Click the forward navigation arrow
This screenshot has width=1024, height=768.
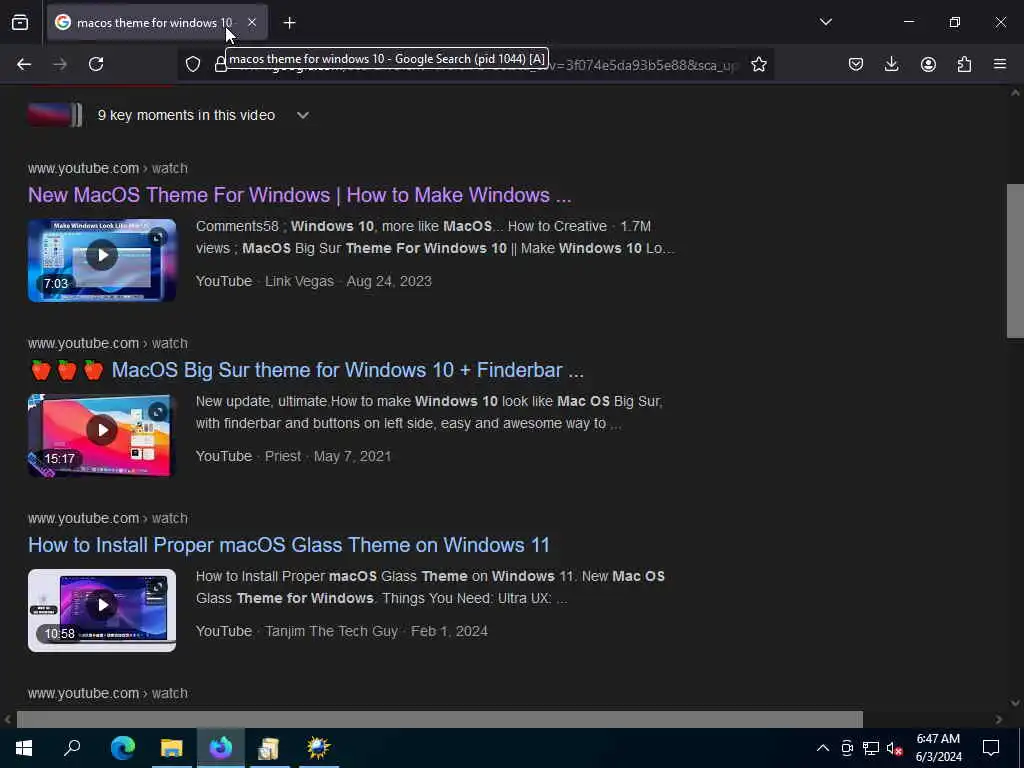60,64
